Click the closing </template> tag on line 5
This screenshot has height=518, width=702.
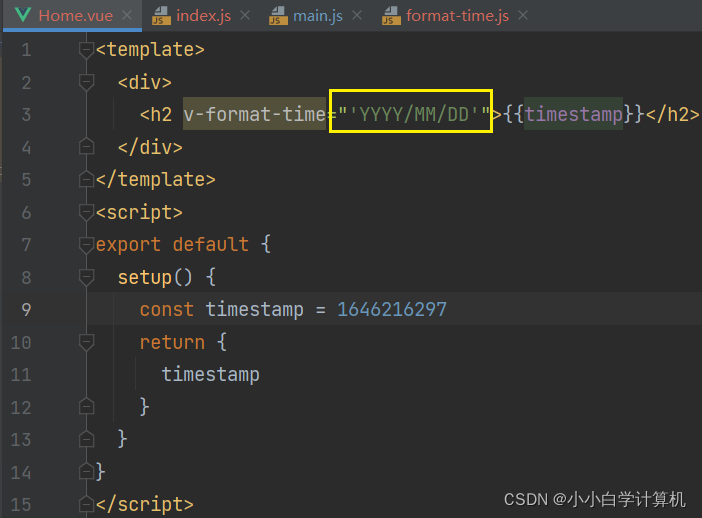[x=156, y=180]
